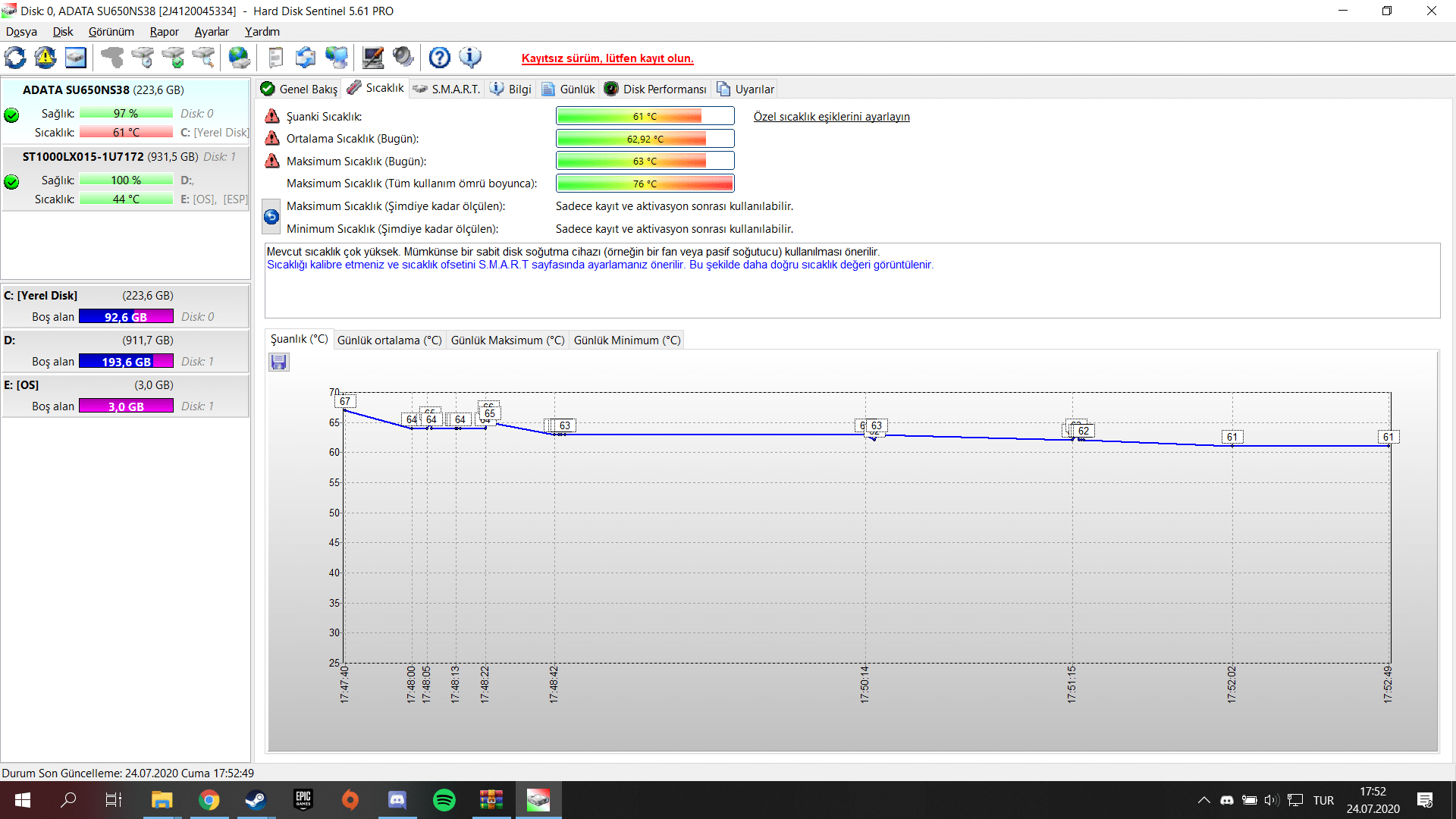Click the blue reset temperature arrow button
The height and width of the screenshot is (819, 1456).
[271, 217]
